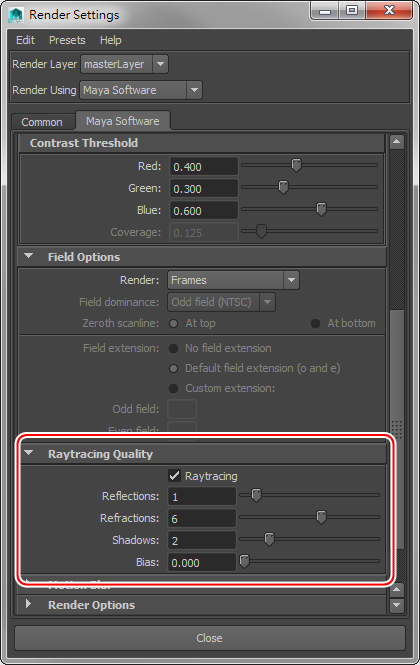This screenshot has width=420, height=665.
Task: Open the Render Frames dropdown
Action: [233, 280]
